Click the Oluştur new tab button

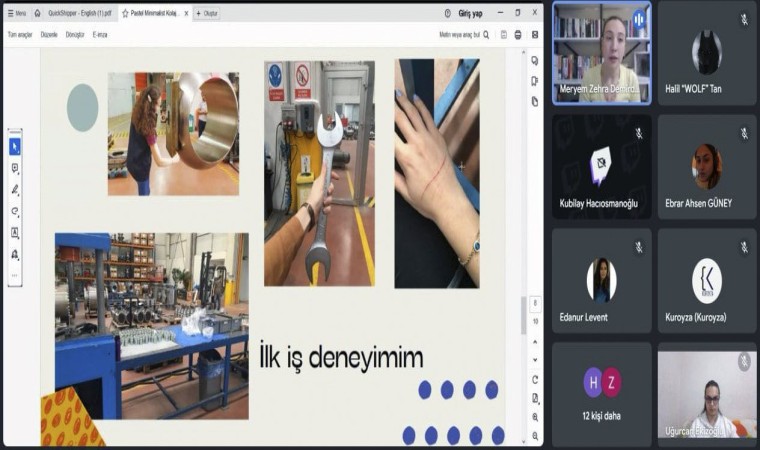pyautogui.click(x=207, y=13)
